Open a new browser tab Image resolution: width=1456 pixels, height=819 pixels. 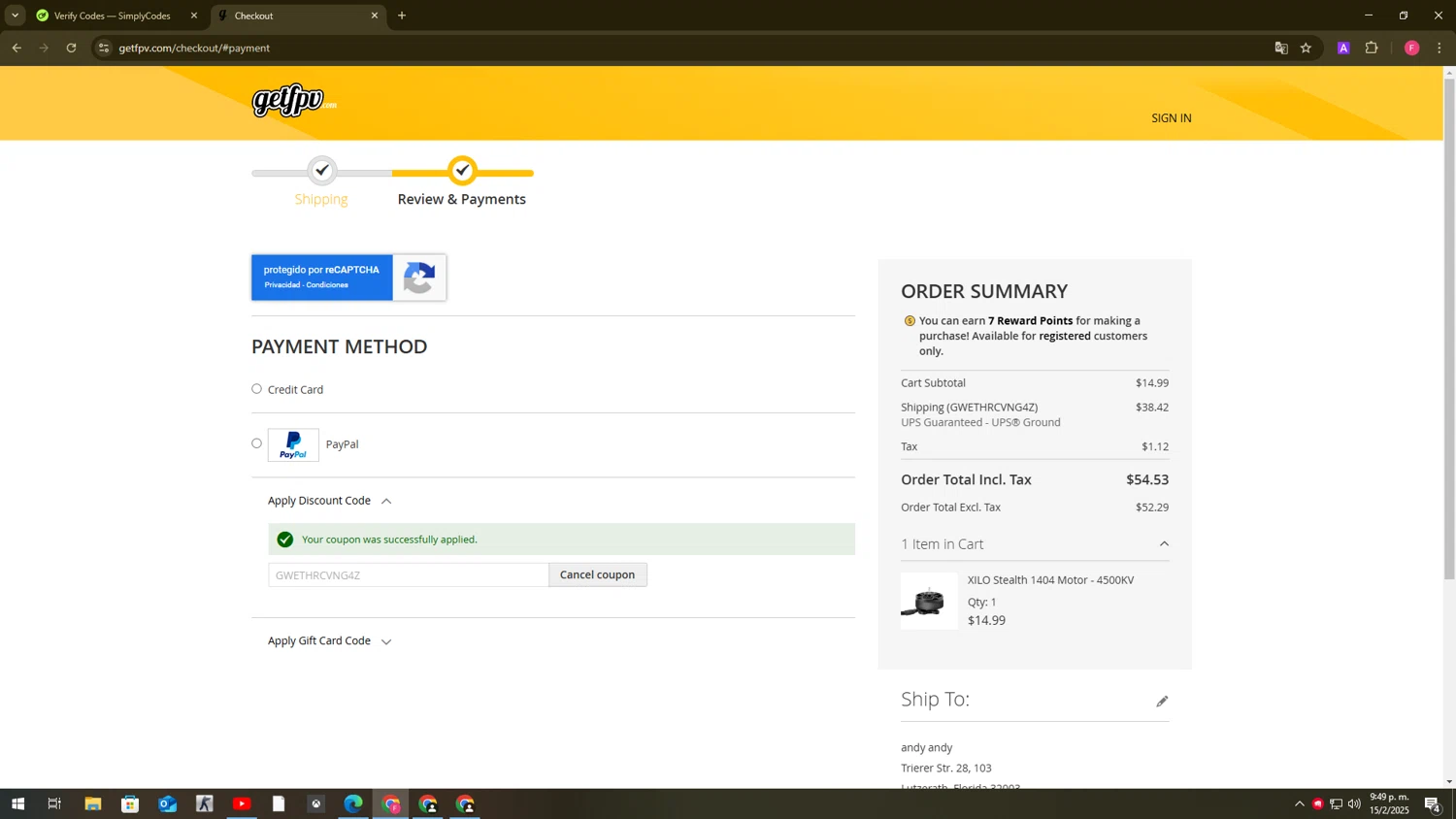402,16
